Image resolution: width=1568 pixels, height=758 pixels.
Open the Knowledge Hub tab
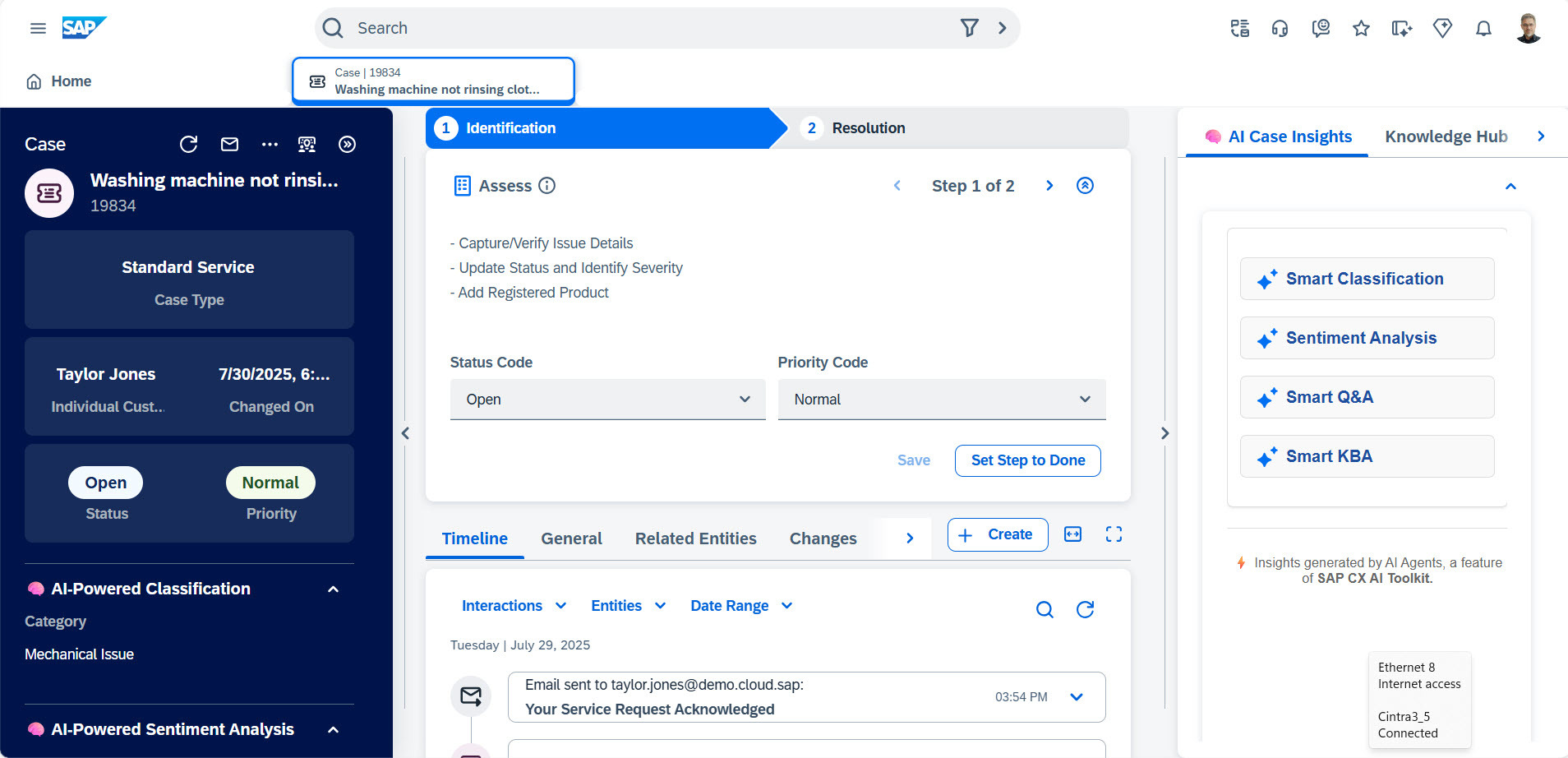click(1446, 136)
